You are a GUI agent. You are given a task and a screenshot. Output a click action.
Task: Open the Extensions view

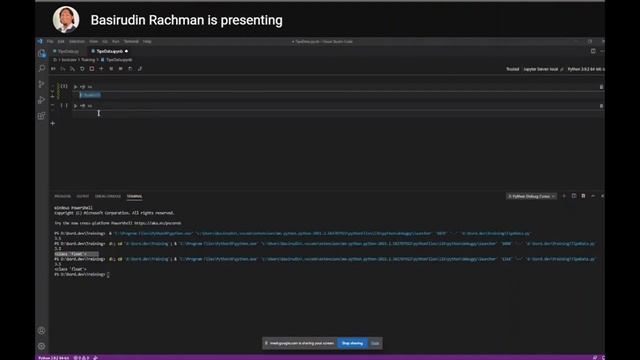click(42, 116)
